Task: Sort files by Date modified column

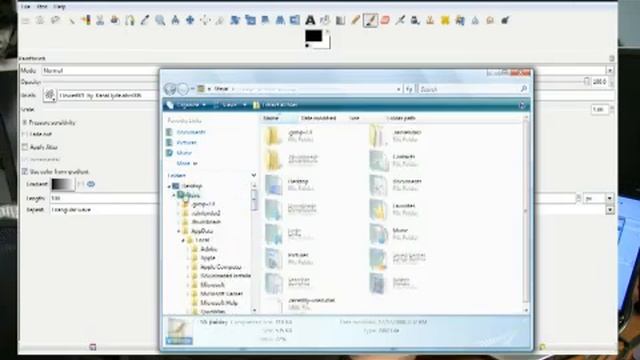Action: (318, 118)
